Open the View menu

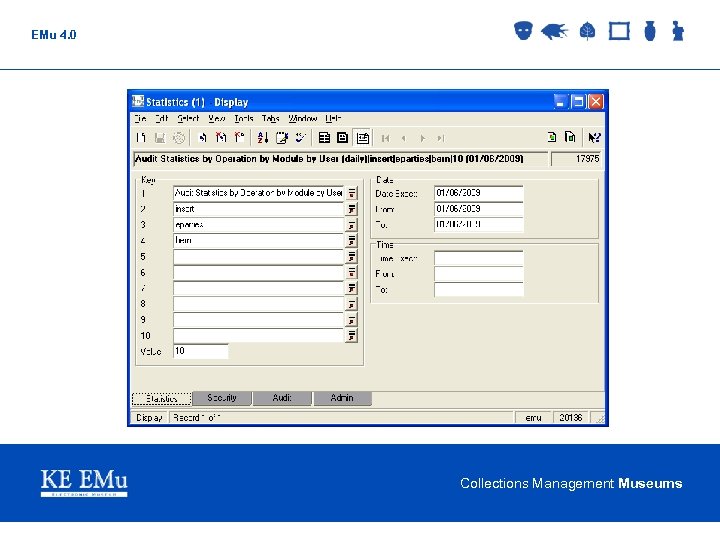(x=216, y=118)
